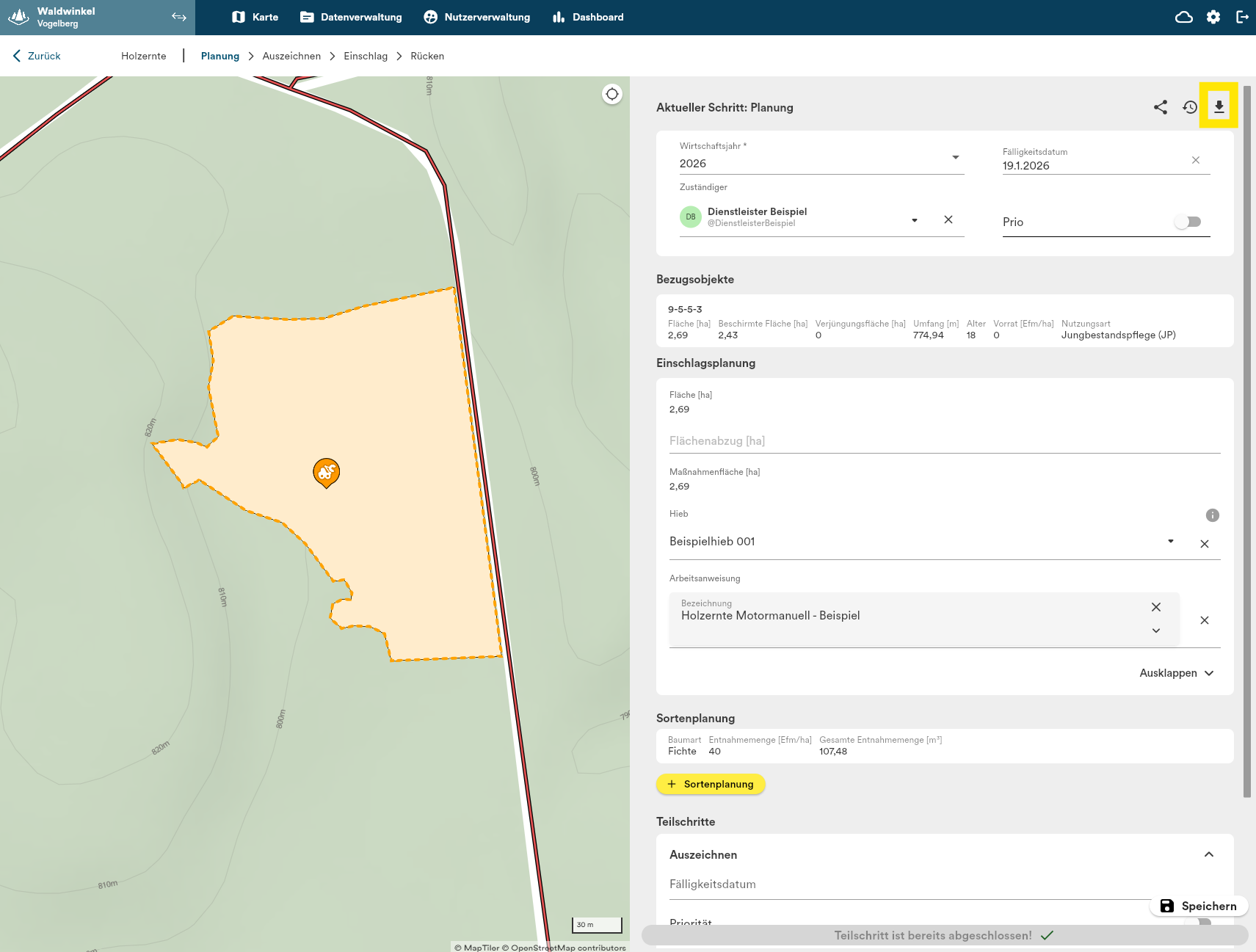Click the Speichern button

[1199, 906]
